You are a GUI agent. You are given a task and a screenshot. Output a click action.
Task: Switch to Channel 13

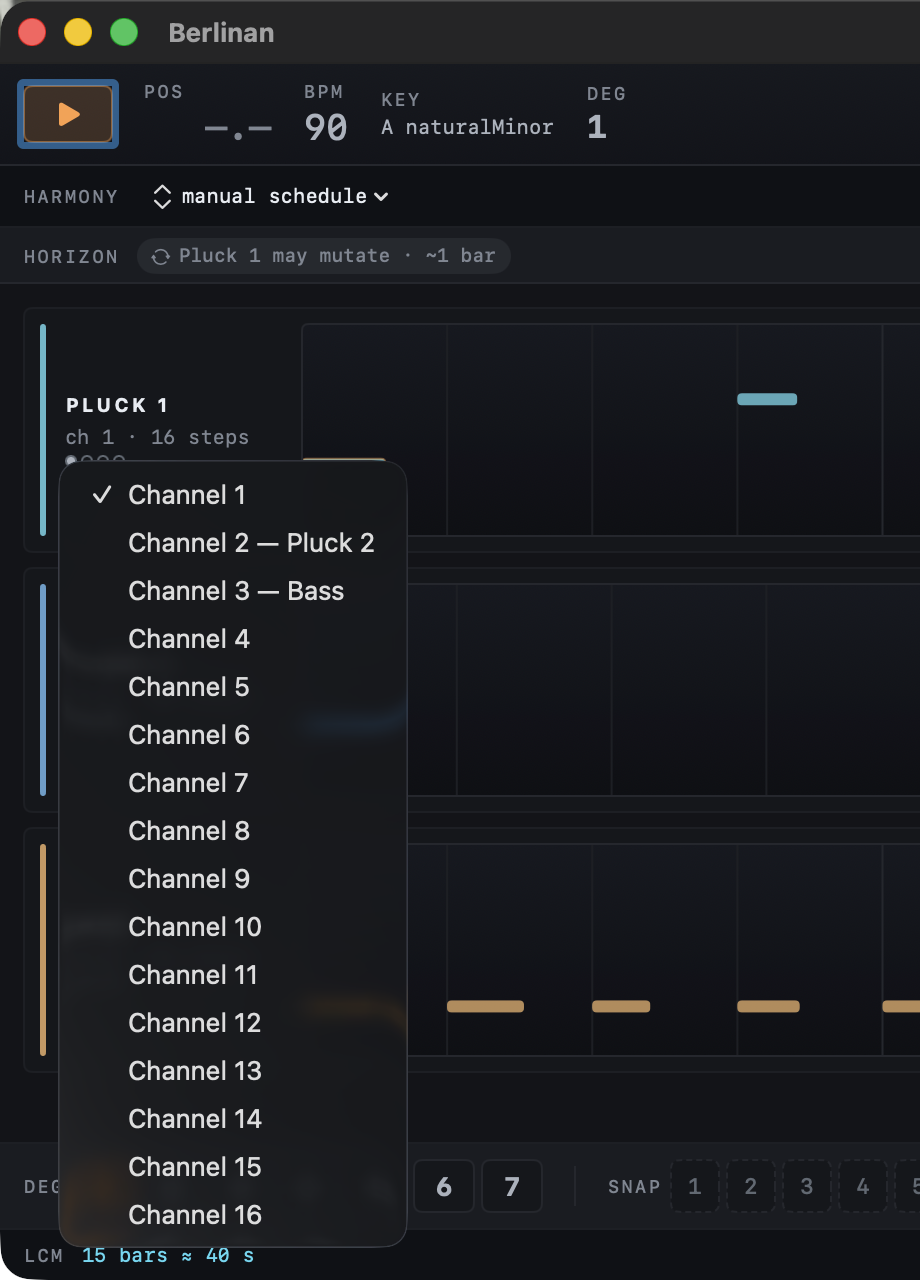click(233, 1071)
